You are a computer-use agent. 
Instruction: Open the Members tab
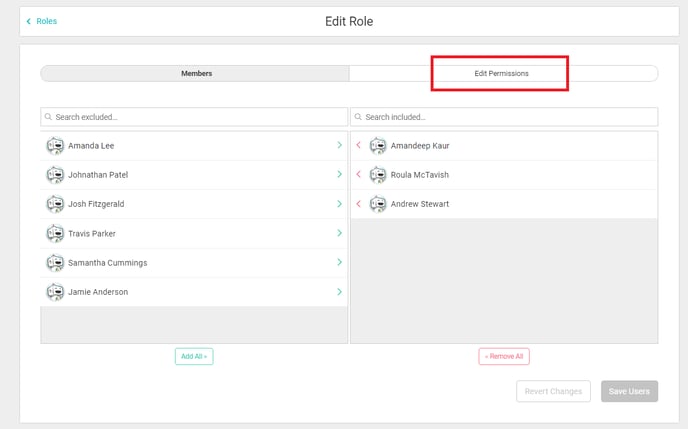[196, 74]
